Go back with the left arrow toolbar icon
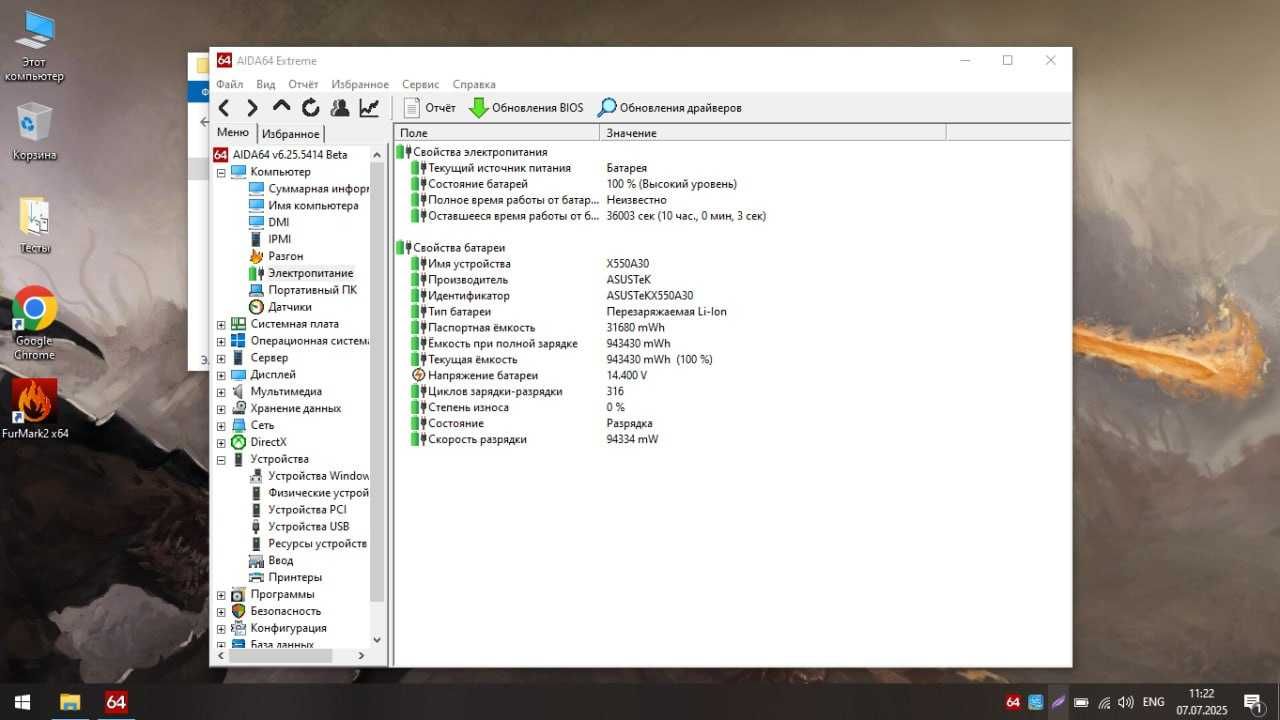 tap(224, 108)
